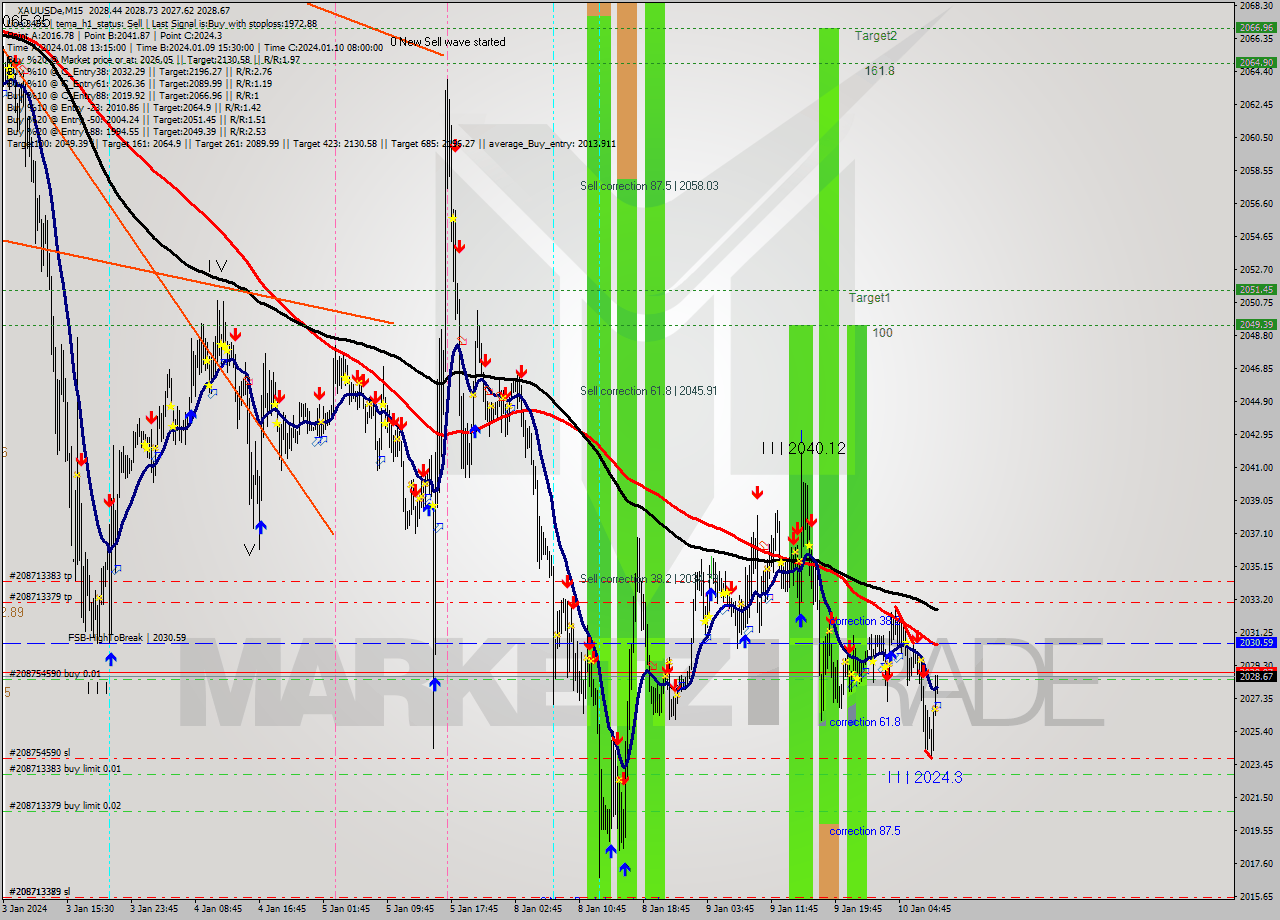Click '4 Jan 08:45' on time axis
The width and height of the screenshot is (1280, 920).
coord(217,909)
